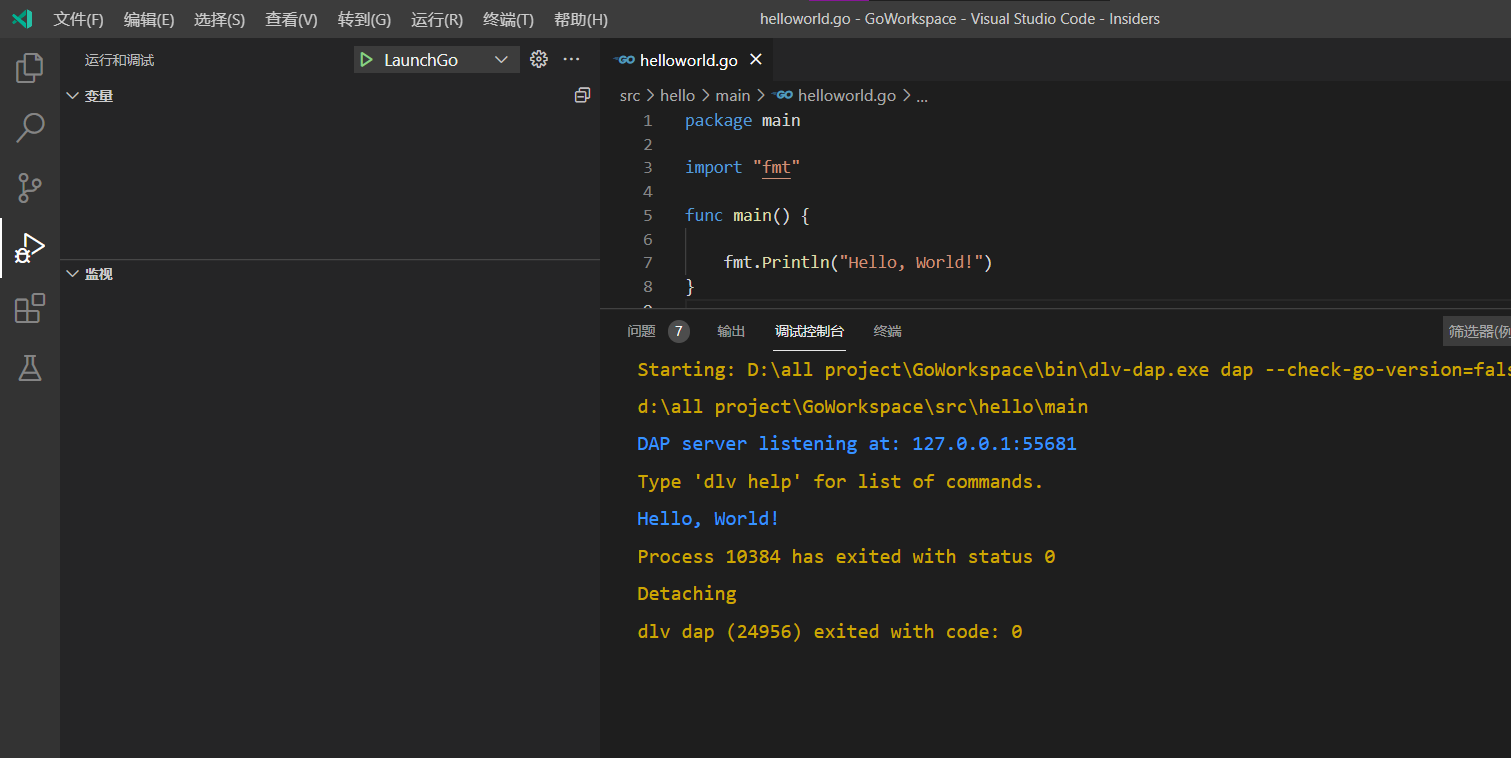
Task: Open the LaunchGo configuration dropdown
Action: 437,60
